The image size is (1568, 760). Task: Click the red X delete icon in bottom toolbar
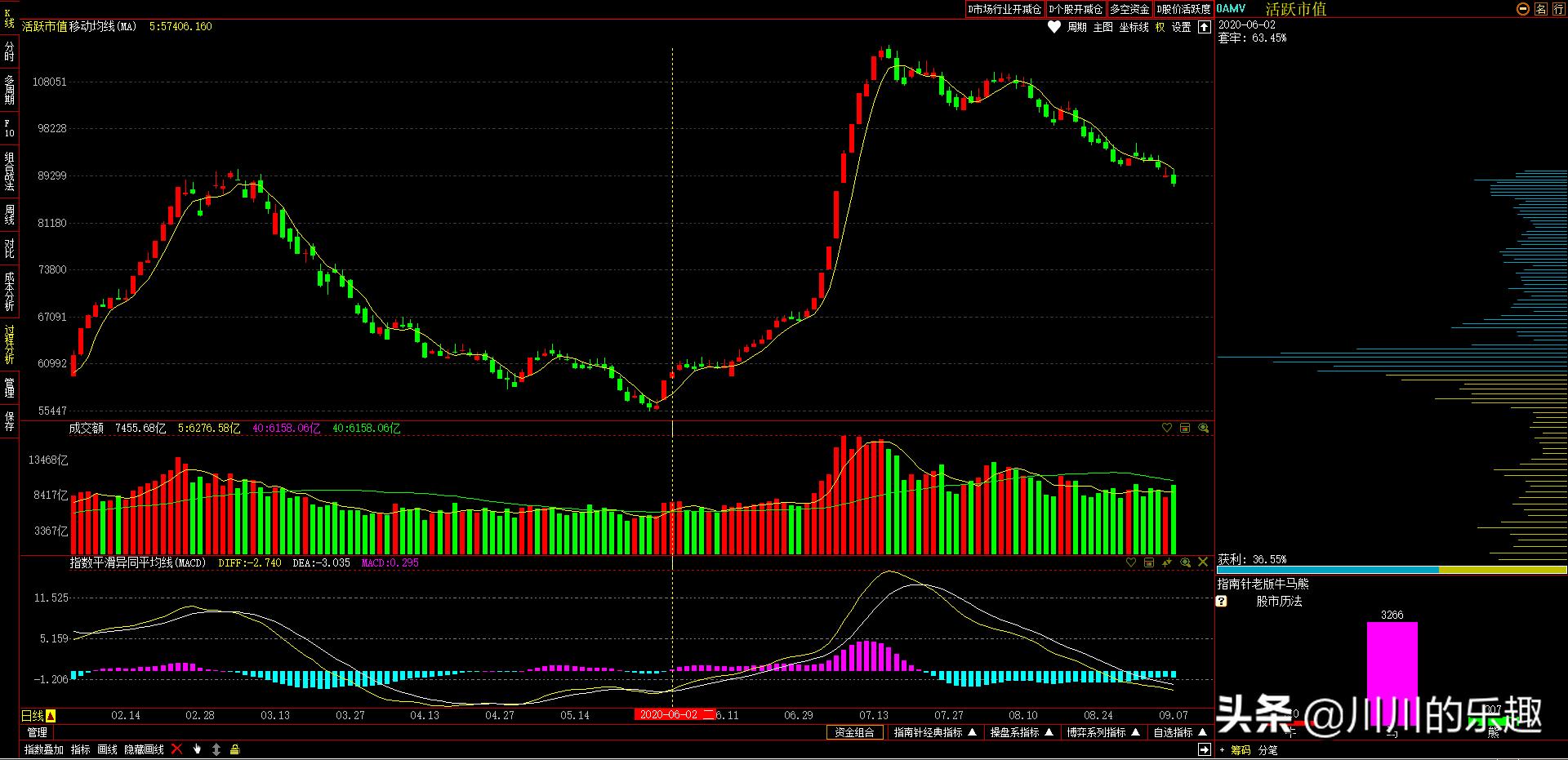click(x=176, y=749)
